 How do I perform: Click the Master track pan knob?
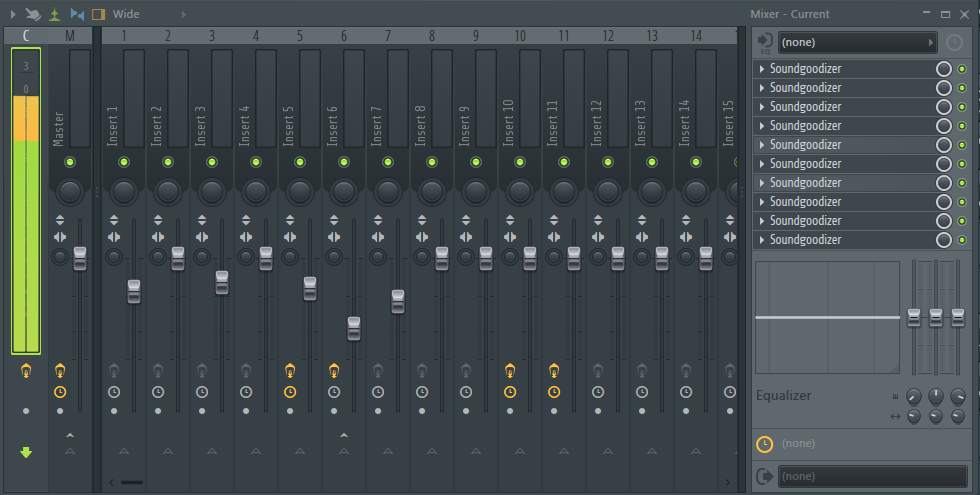tap(70, 191)
